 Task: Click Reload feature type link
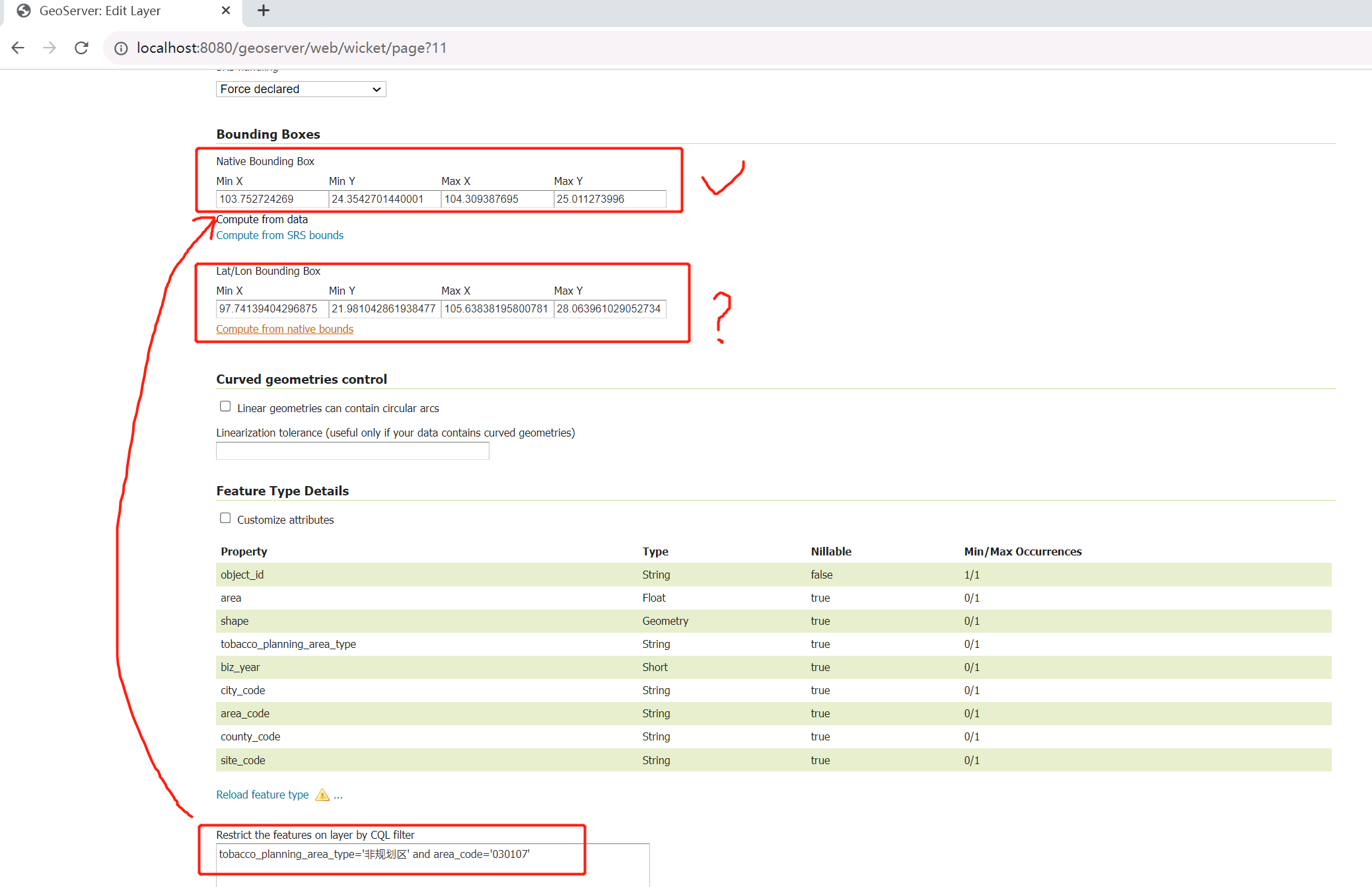point(262,795)
